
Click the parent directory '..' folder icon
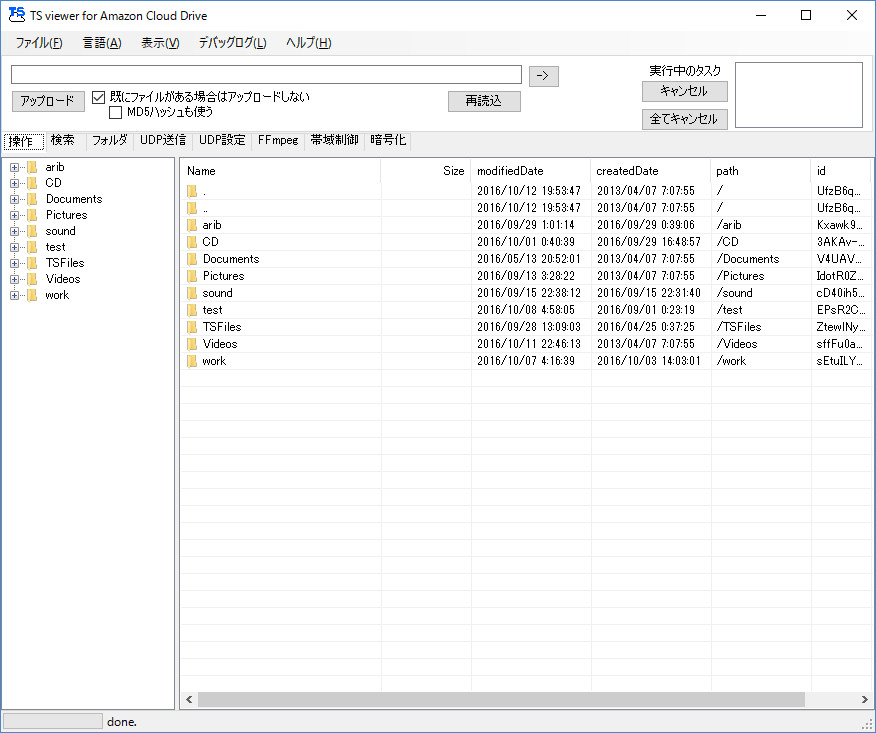point(192,208)
